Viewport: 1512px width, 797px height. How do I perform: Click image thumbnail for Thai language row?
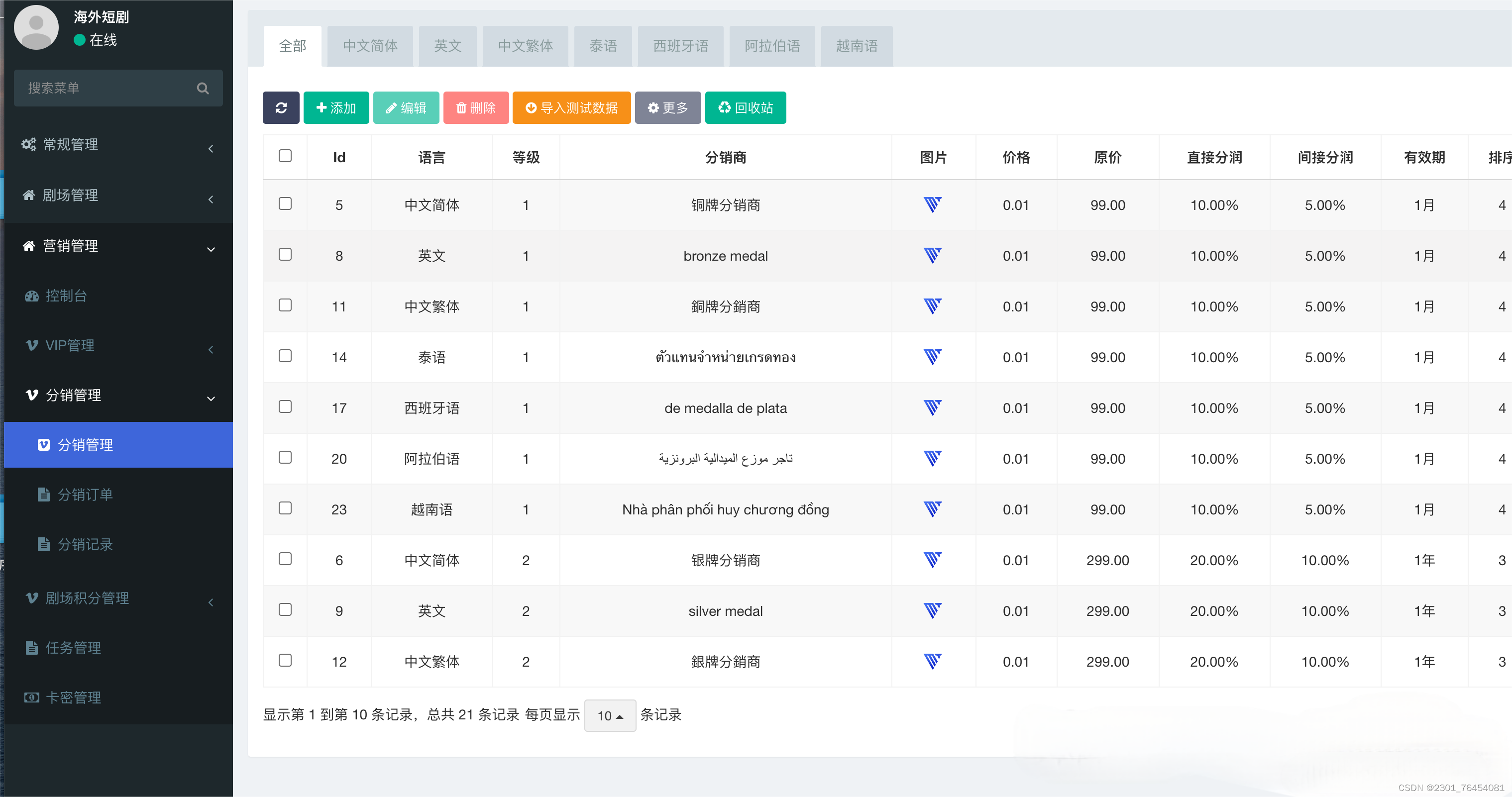click(x=933, y=357)
